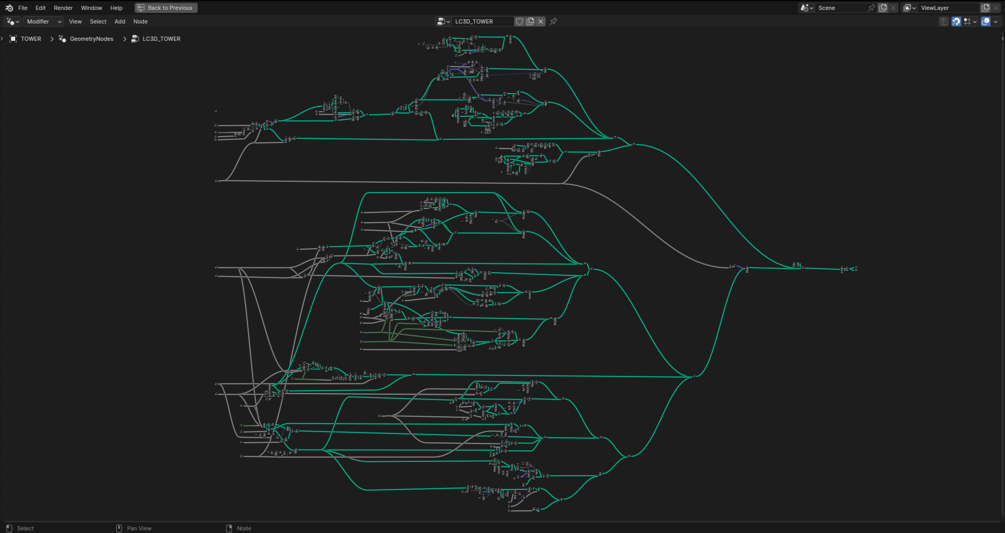
Task: Open the node editor Select menu
Action: [98, 21]
